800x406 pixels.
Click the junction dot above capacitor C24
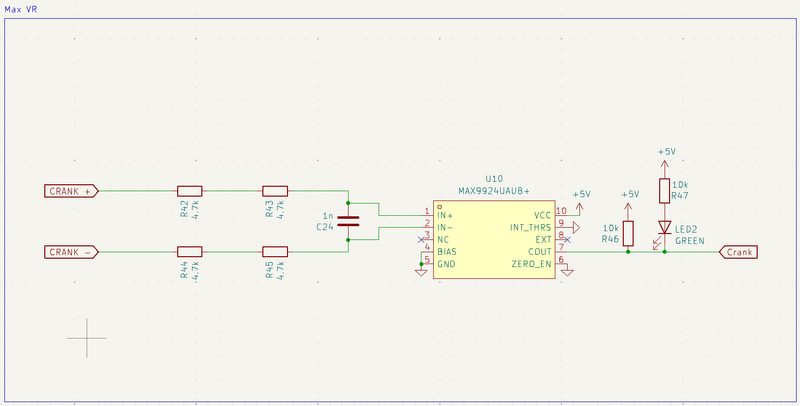point(348,203)
